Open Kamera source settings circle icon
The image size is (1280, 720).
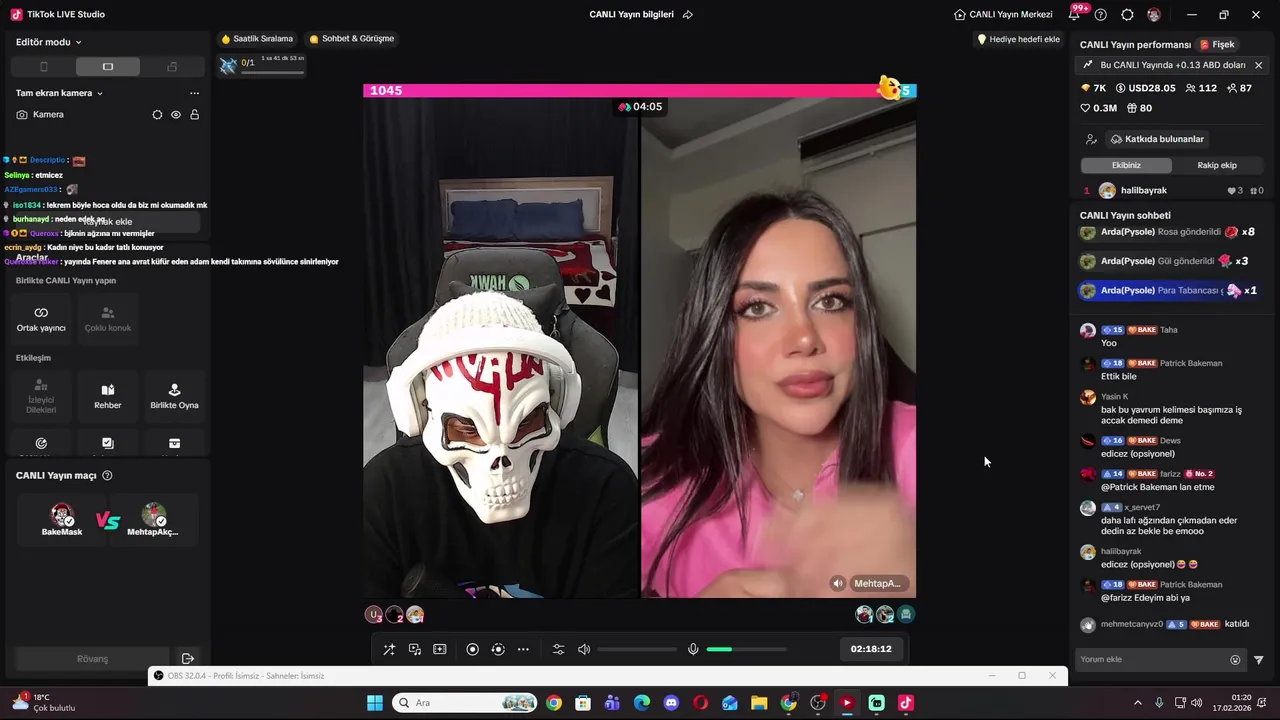(157, 115)
